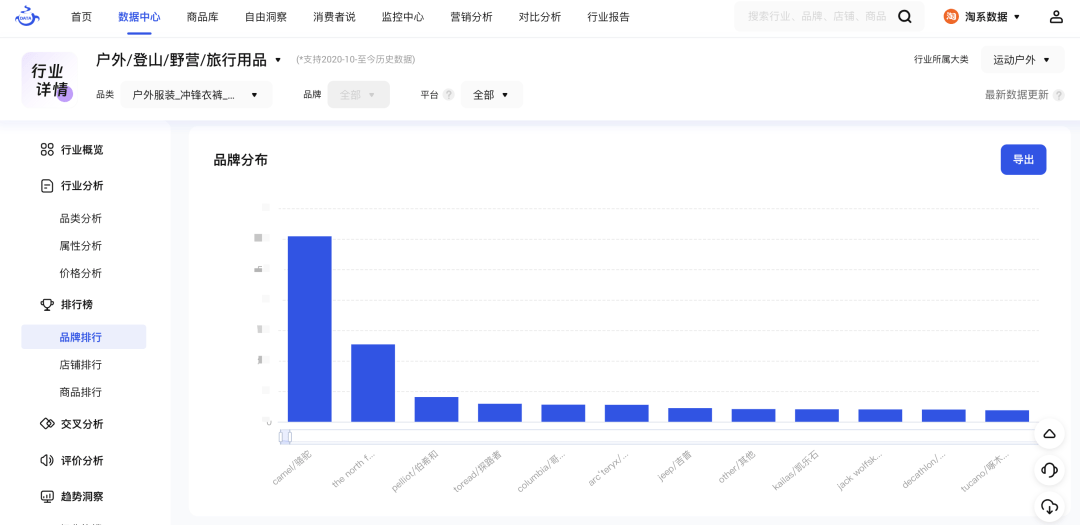1080x525 pixels.
Task: Open 行业报告 in top navigation
Action: click(608, 17)
